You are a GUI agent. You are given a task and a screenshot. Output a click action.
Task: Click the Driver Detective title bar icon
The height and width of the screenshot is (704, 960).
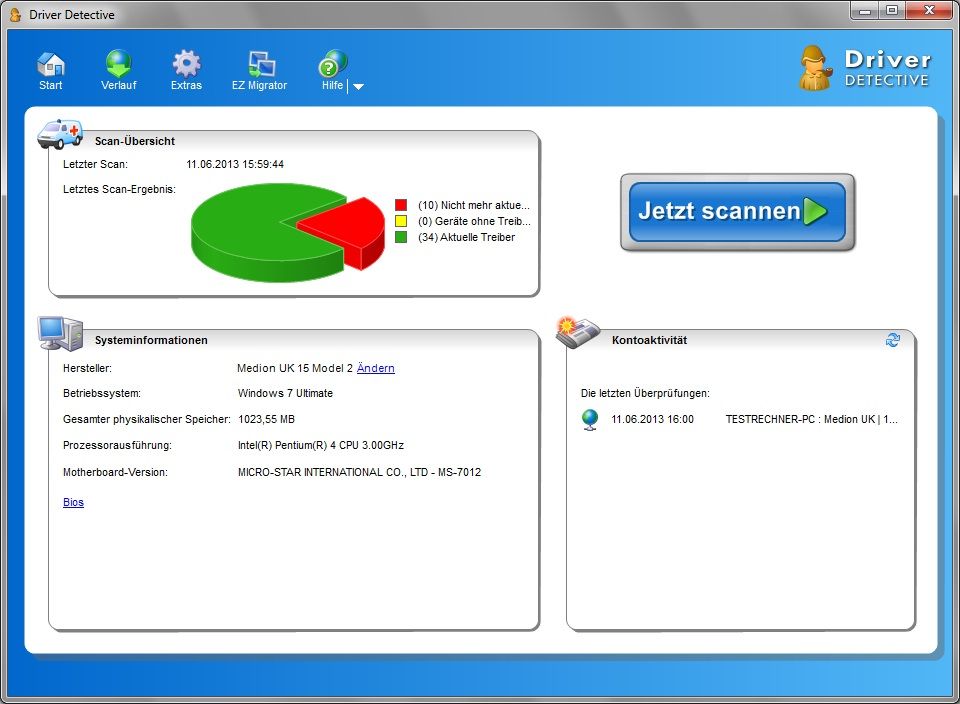click(x=15, y=14)
